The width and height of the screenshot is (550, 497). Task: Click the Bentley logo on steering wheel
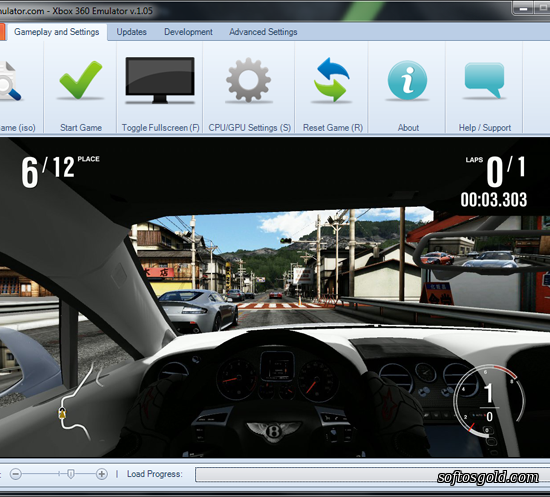point(273,431)
